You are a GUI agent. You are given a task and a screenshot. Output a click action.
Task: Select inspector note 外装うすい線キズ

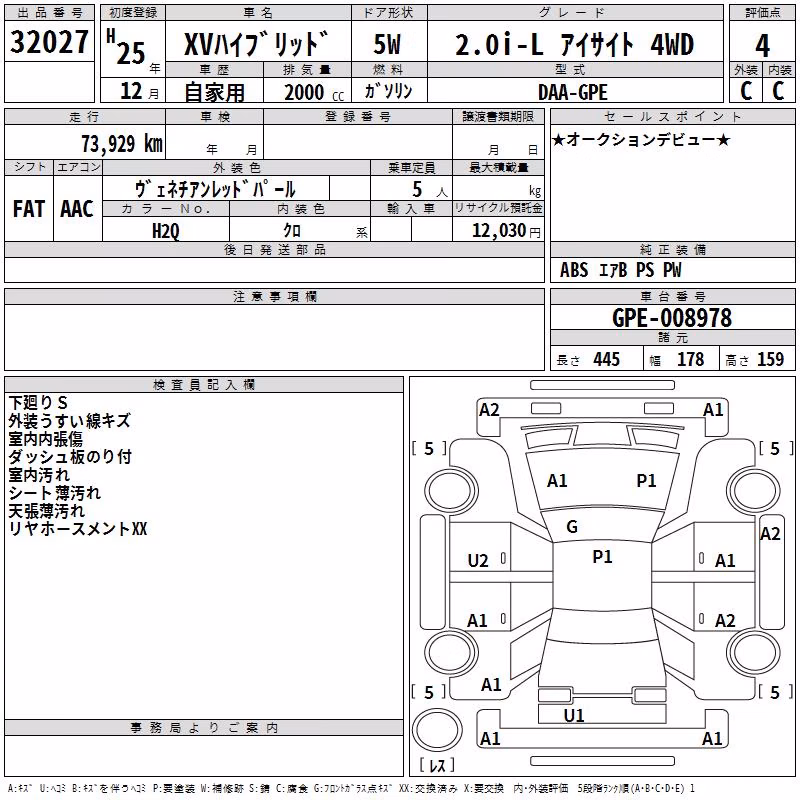pos(69,420)
